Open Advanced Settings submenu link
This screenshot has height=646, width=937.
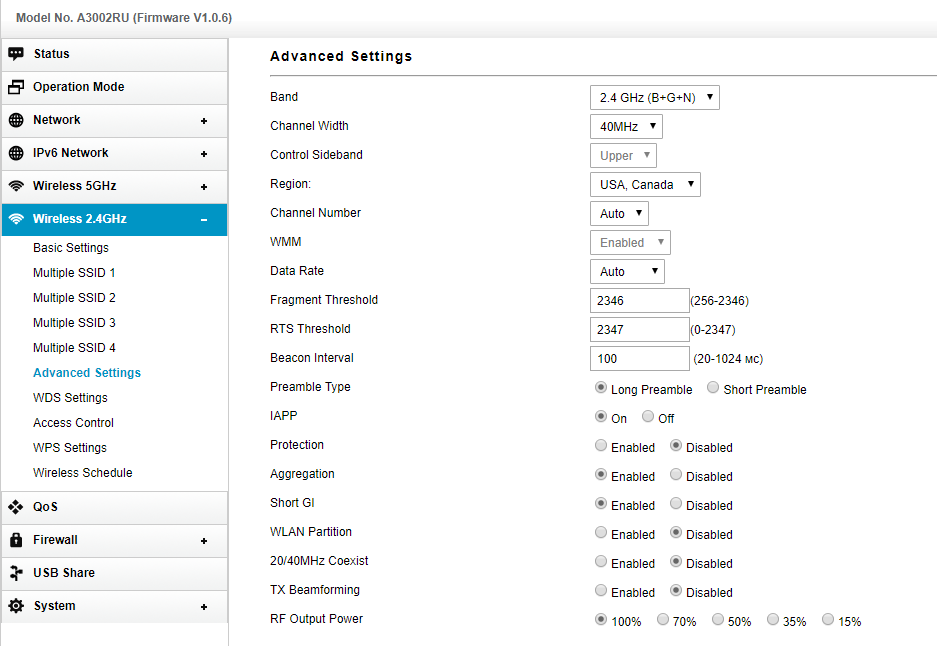[x=87, y=373]
